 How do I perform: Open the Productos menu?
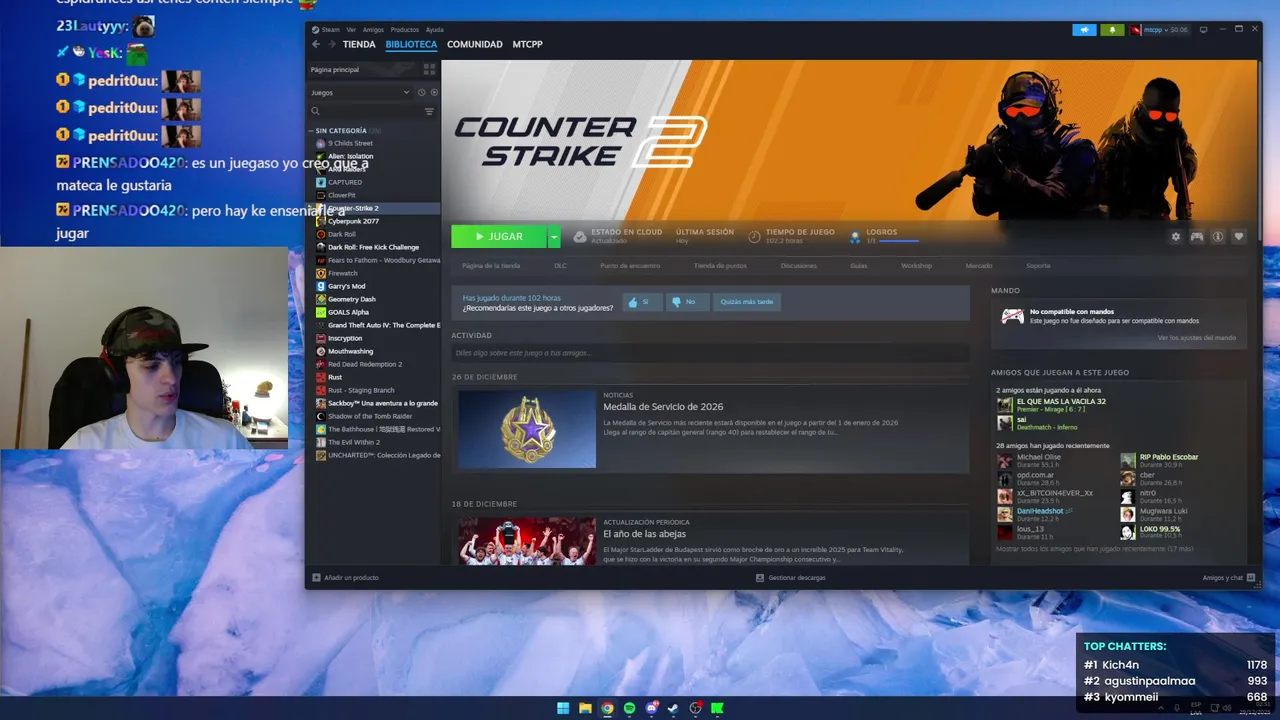(405, 30)
